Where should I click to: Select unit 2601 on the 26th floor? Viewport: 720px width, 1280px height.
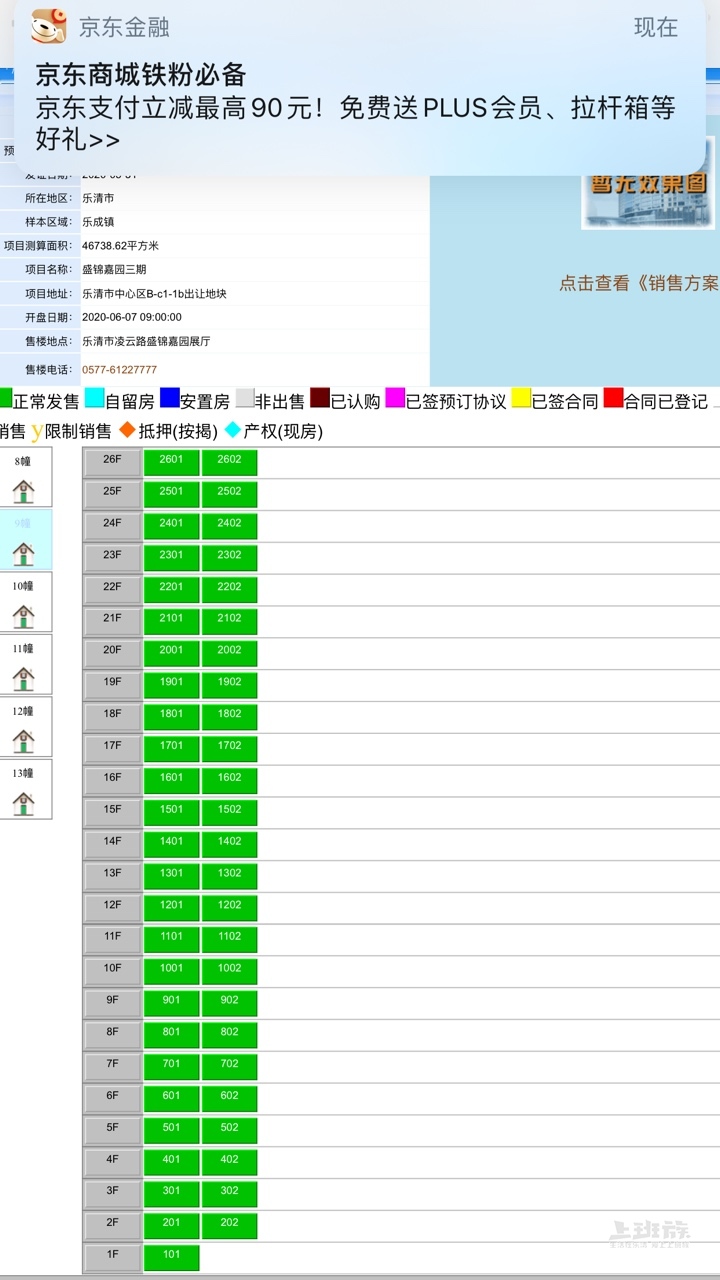click(x=171, y=462)
